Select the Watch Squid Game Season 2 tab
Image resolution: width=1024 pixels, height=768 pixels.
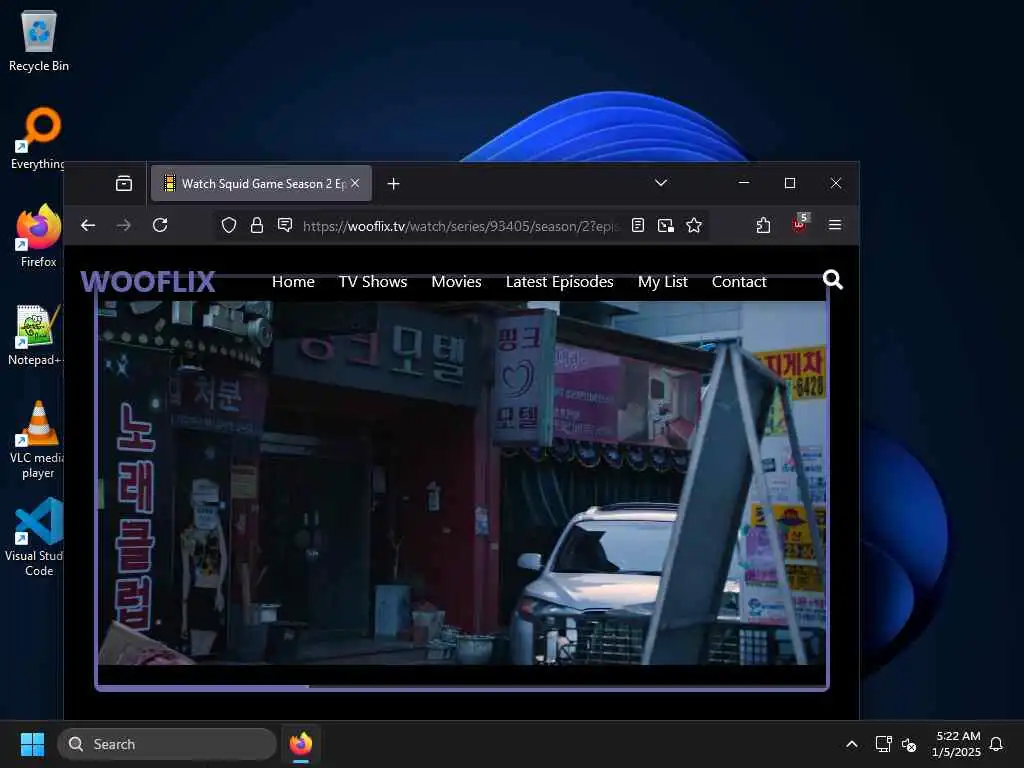point(261,184)
